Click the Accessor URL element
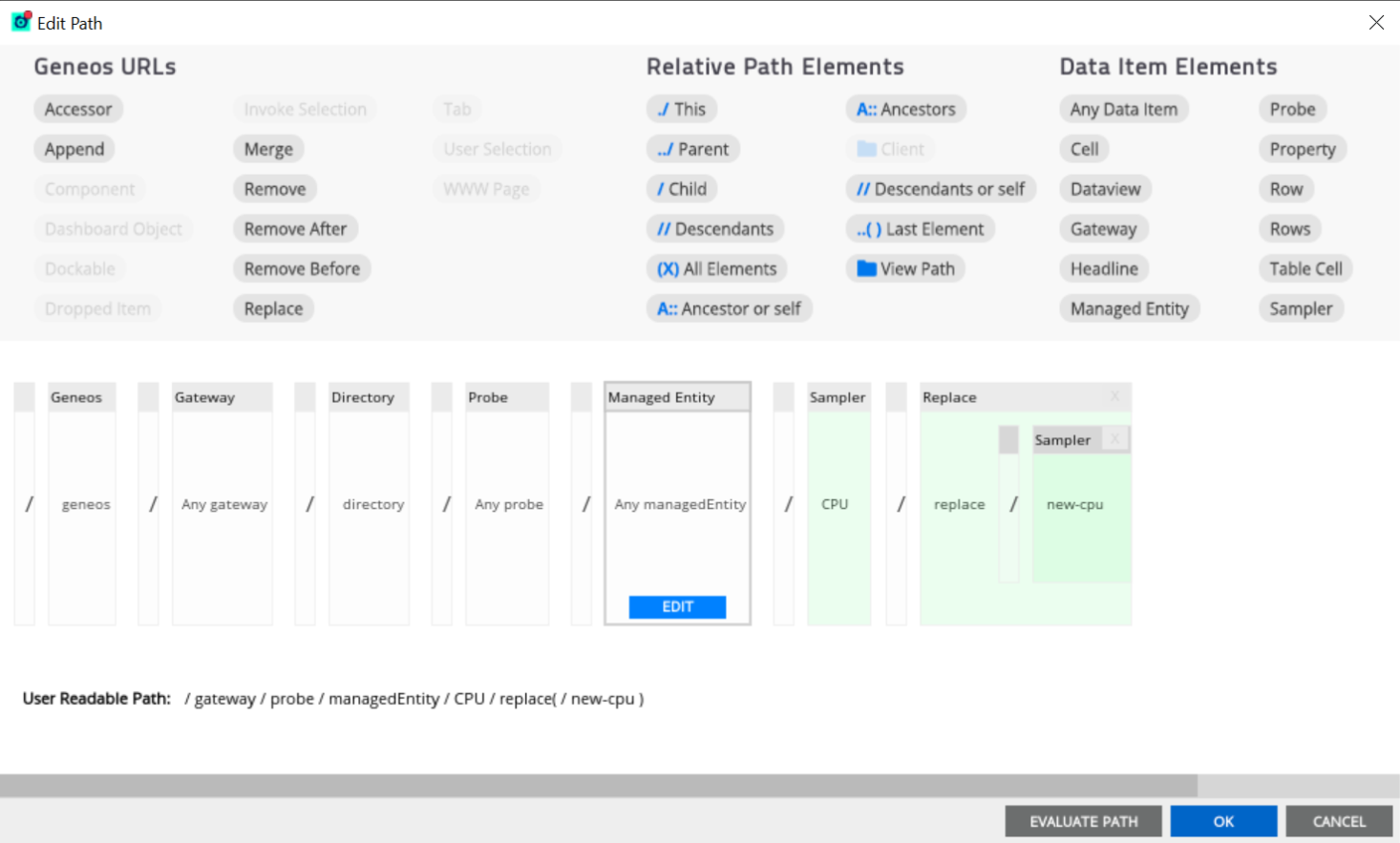 point(78,109)
